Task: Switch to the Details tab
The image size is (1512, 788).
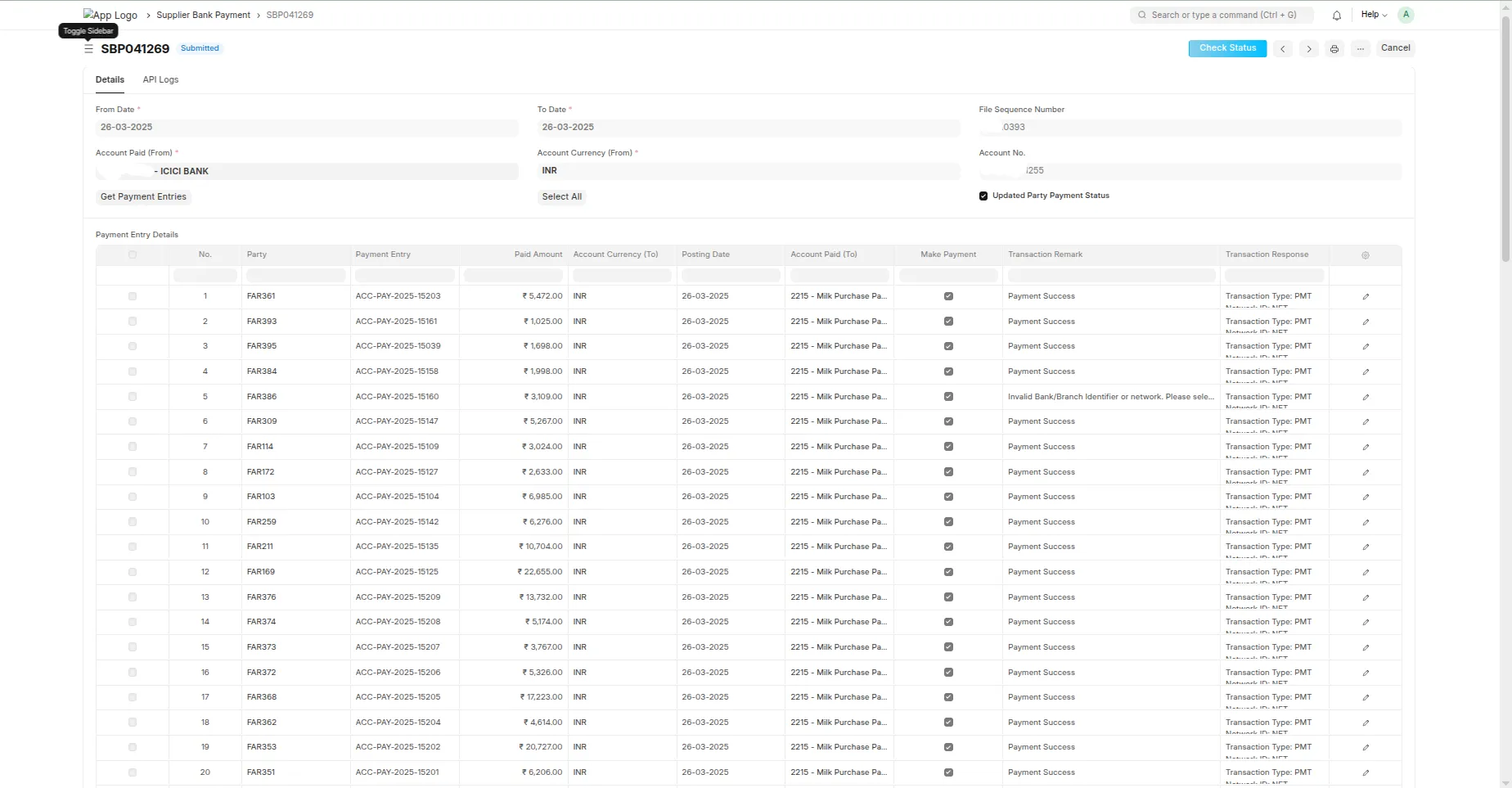Action: (x=110, y=80)
